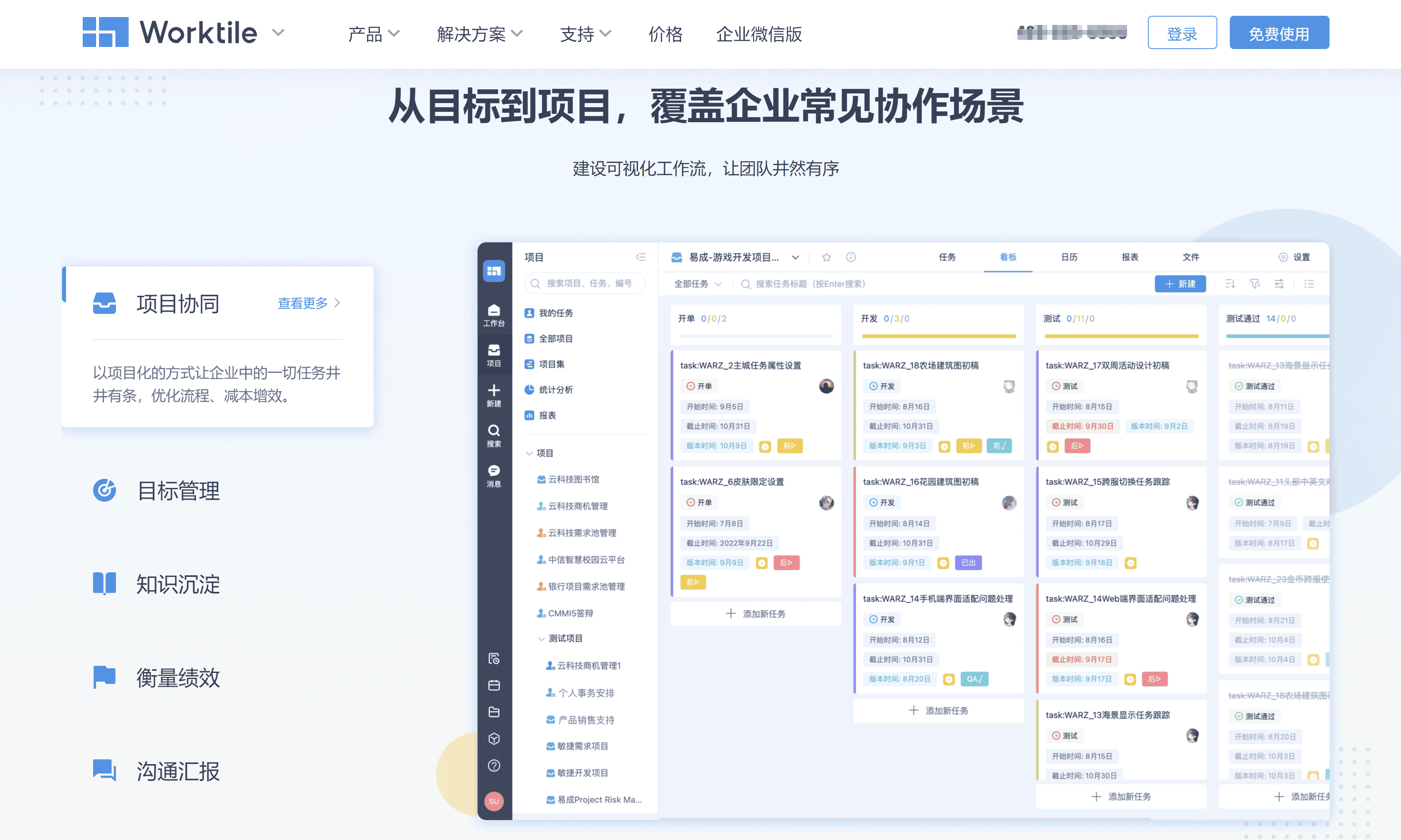The width and height of the screenshot is (1401, 840).
Task: Collapse the project sidebar panel
Action: point(641,257)
